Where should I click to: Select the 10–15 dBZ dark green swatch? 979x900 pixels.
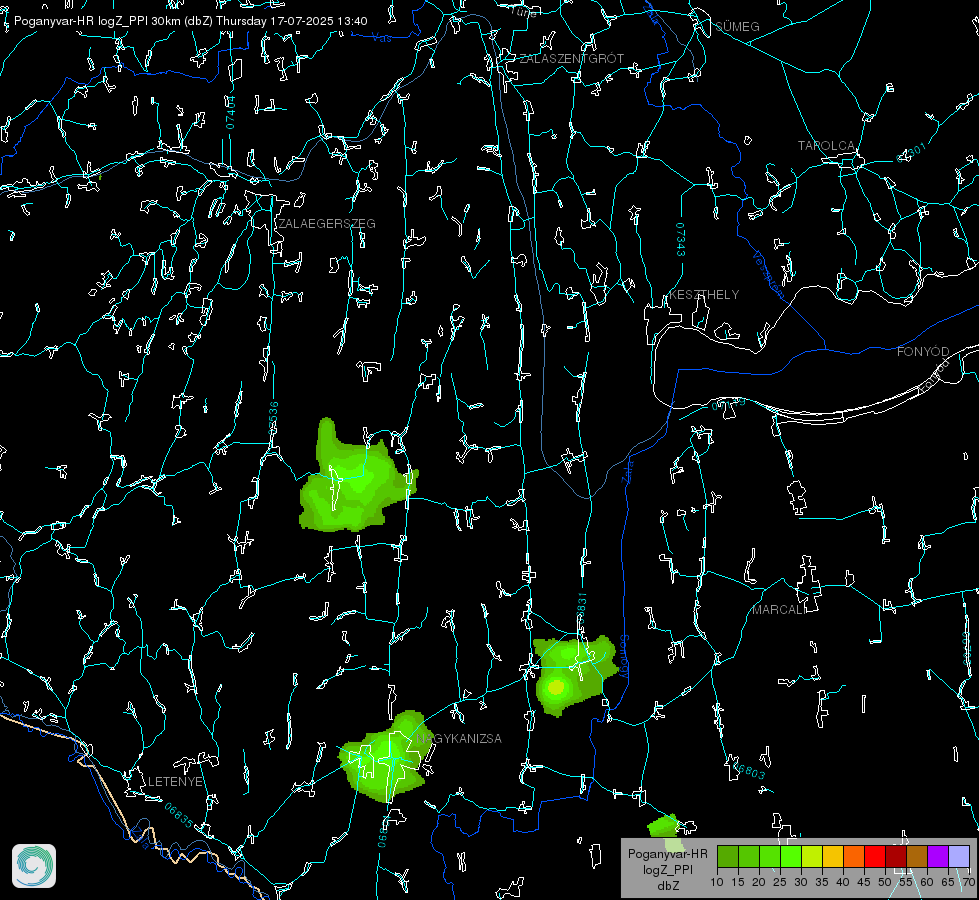728,856
